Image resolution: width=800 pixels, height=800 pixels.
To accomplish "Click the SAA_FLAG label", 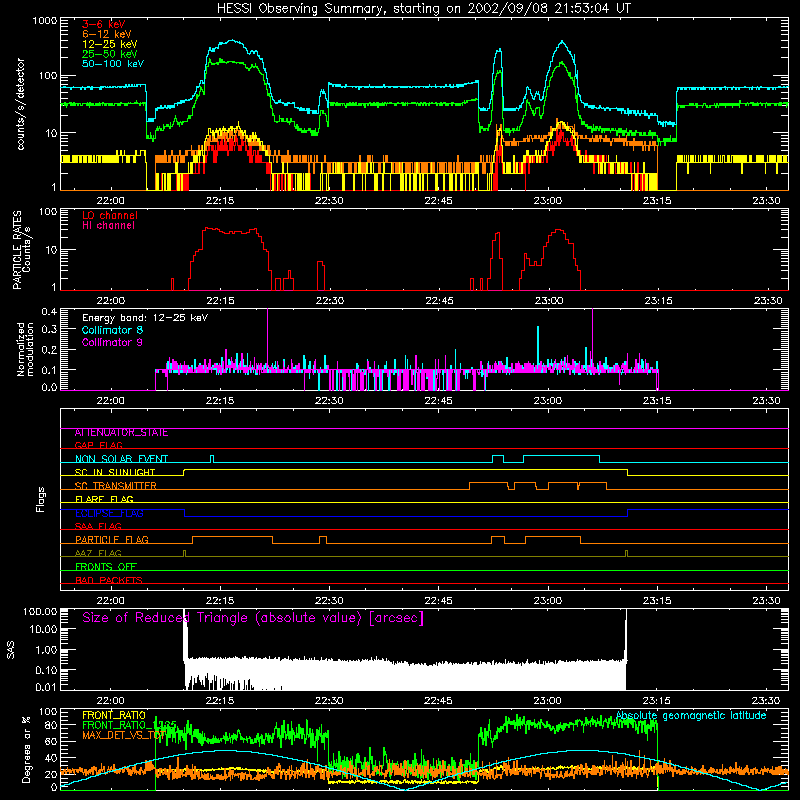I will pyautogui.click(x=98, y=526).
